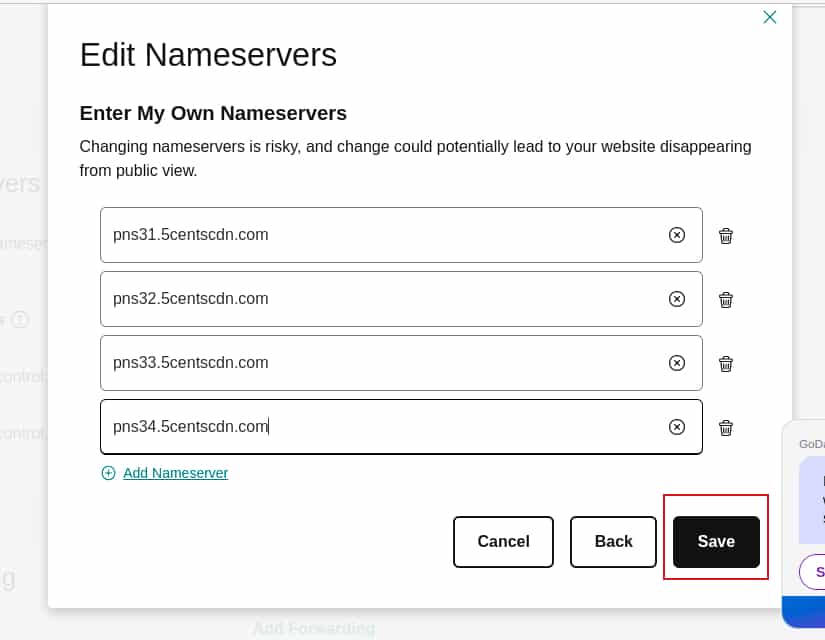Save the nameserver changes
The image size is (825, 640).
[x=717, y=542]
